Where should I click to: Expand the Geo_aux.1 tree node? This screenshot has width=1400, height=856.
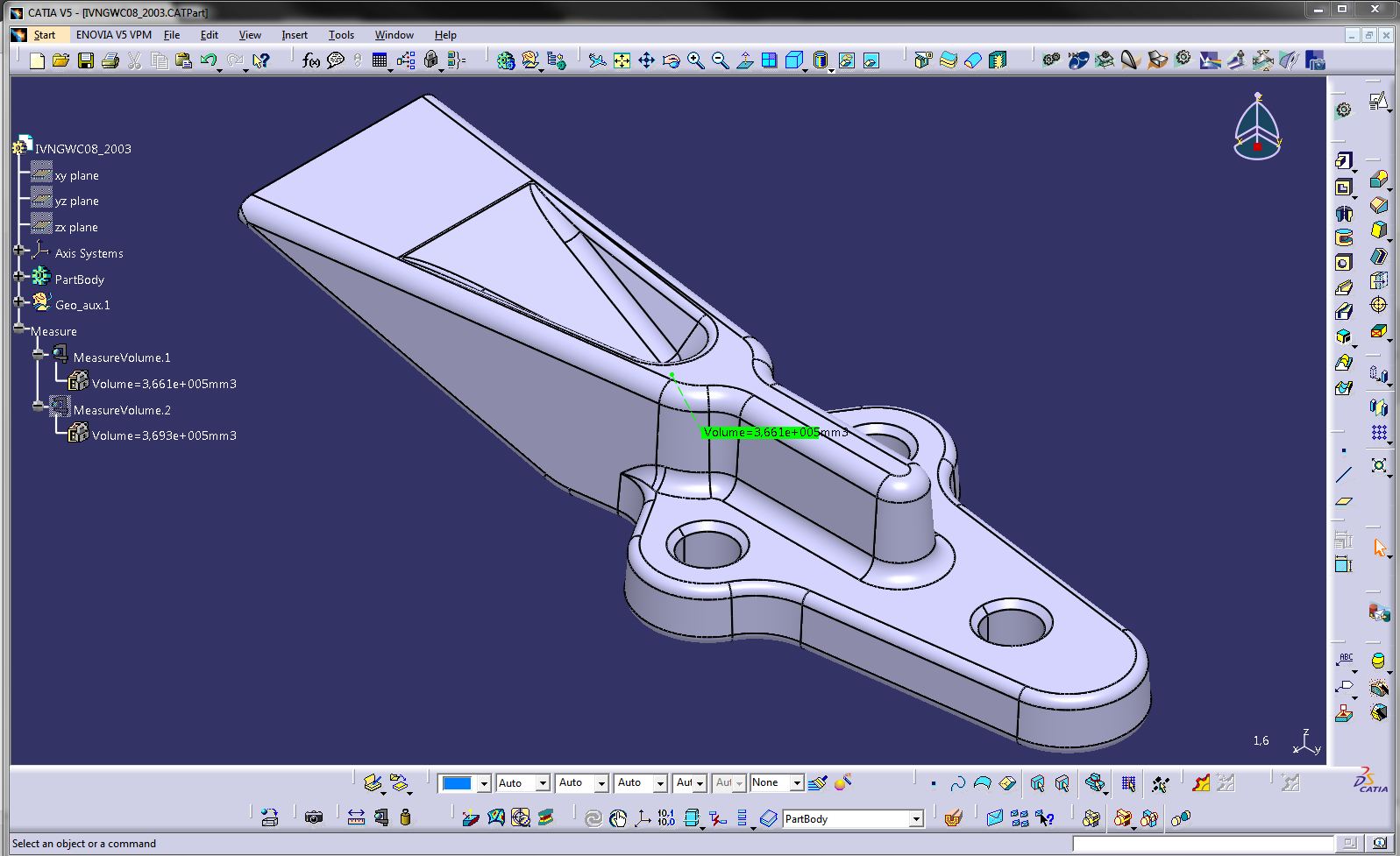pyautogui.click(x=18, y=301)
